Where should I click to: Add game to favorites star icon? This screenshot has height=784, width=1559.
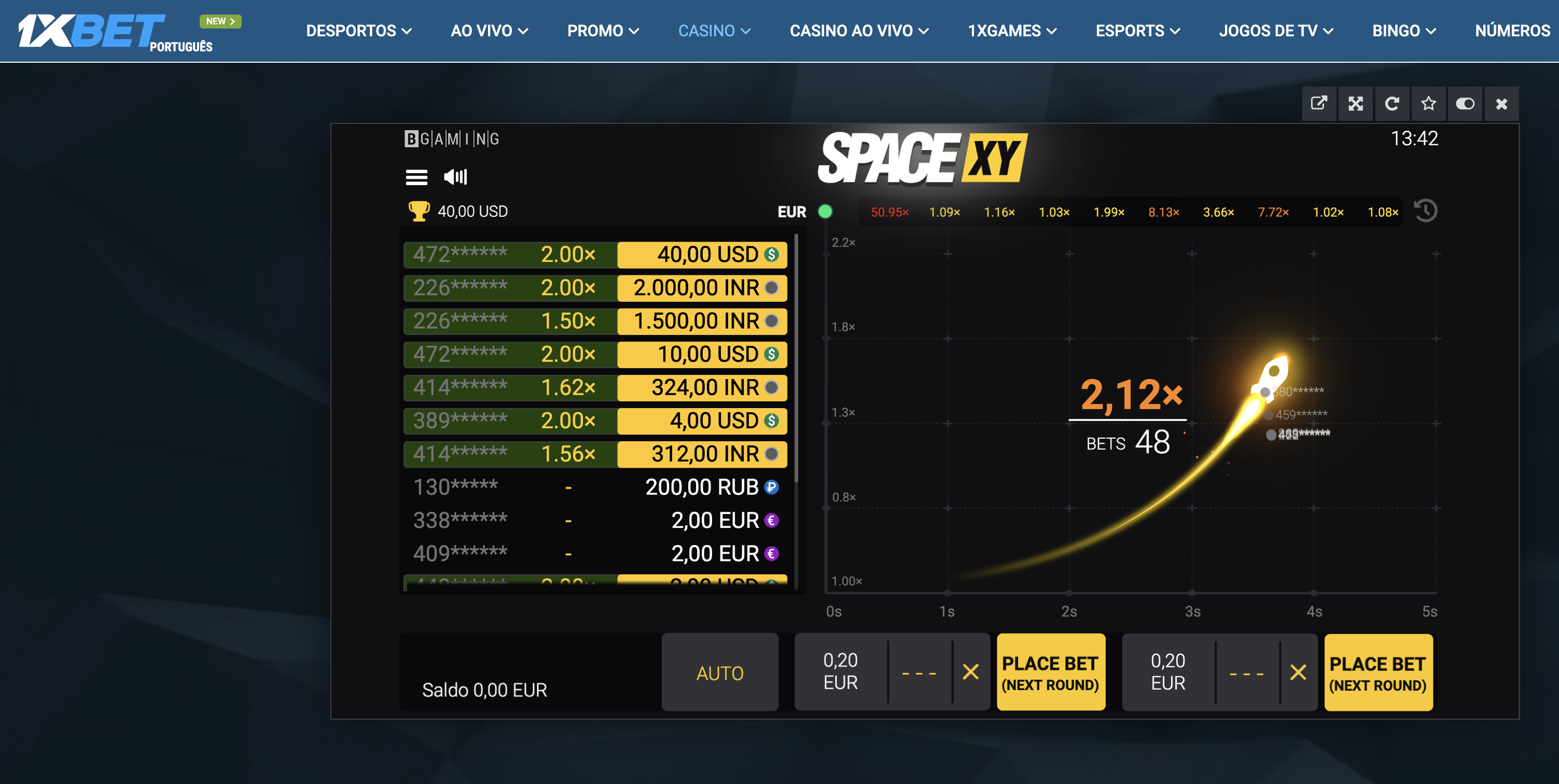1428,104
